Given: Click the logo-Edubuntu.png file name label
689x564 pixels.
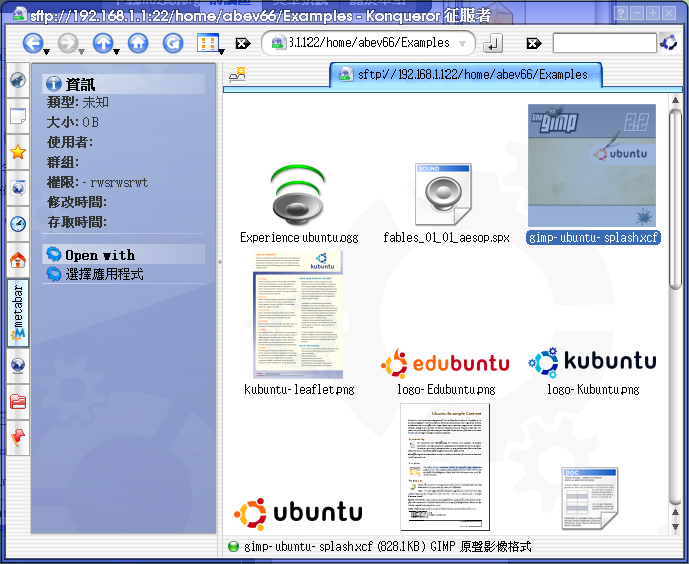Looking at the screenshot, I should coord(446,389).
